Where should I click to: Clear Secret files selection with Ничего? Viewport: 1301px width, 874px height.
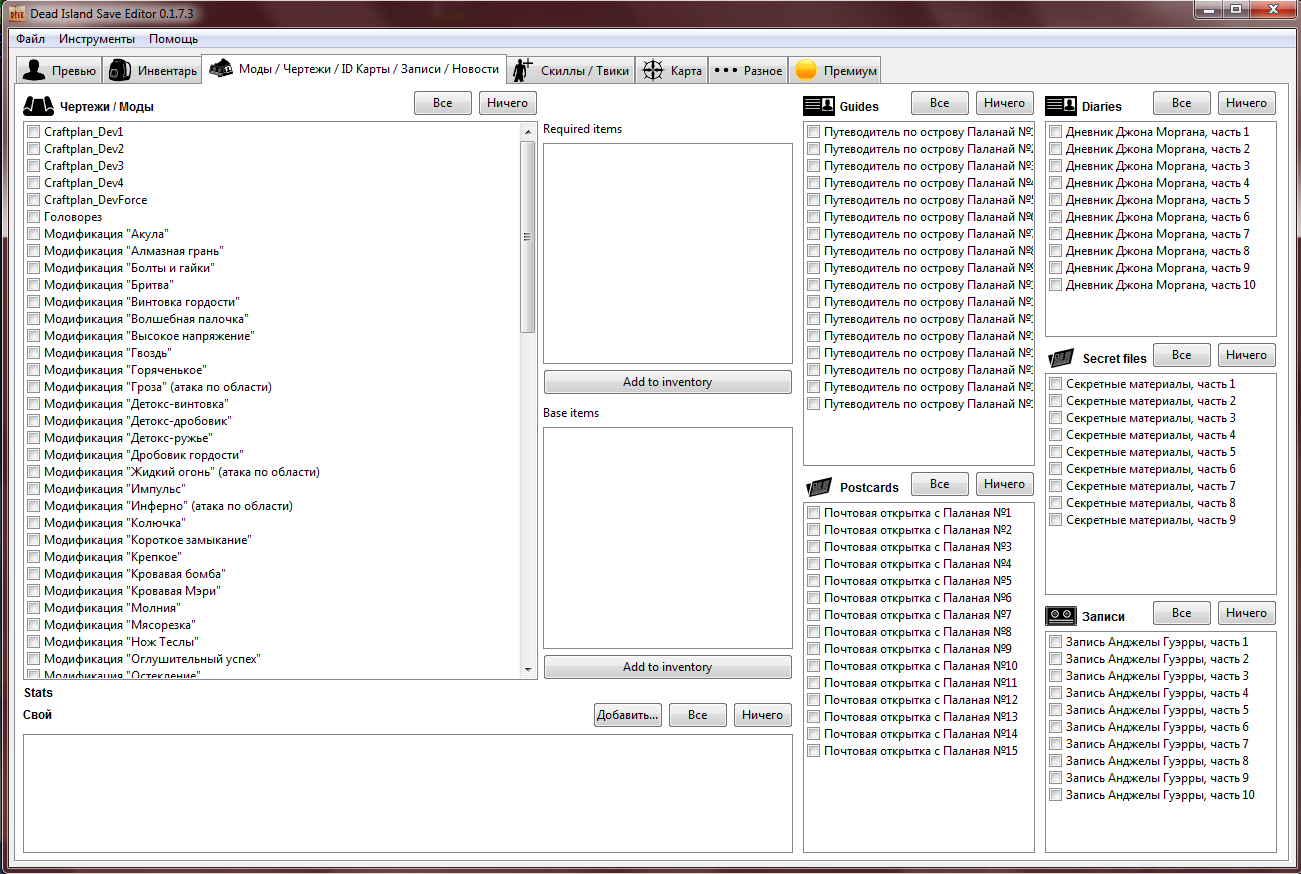[x=1246, y=355]
